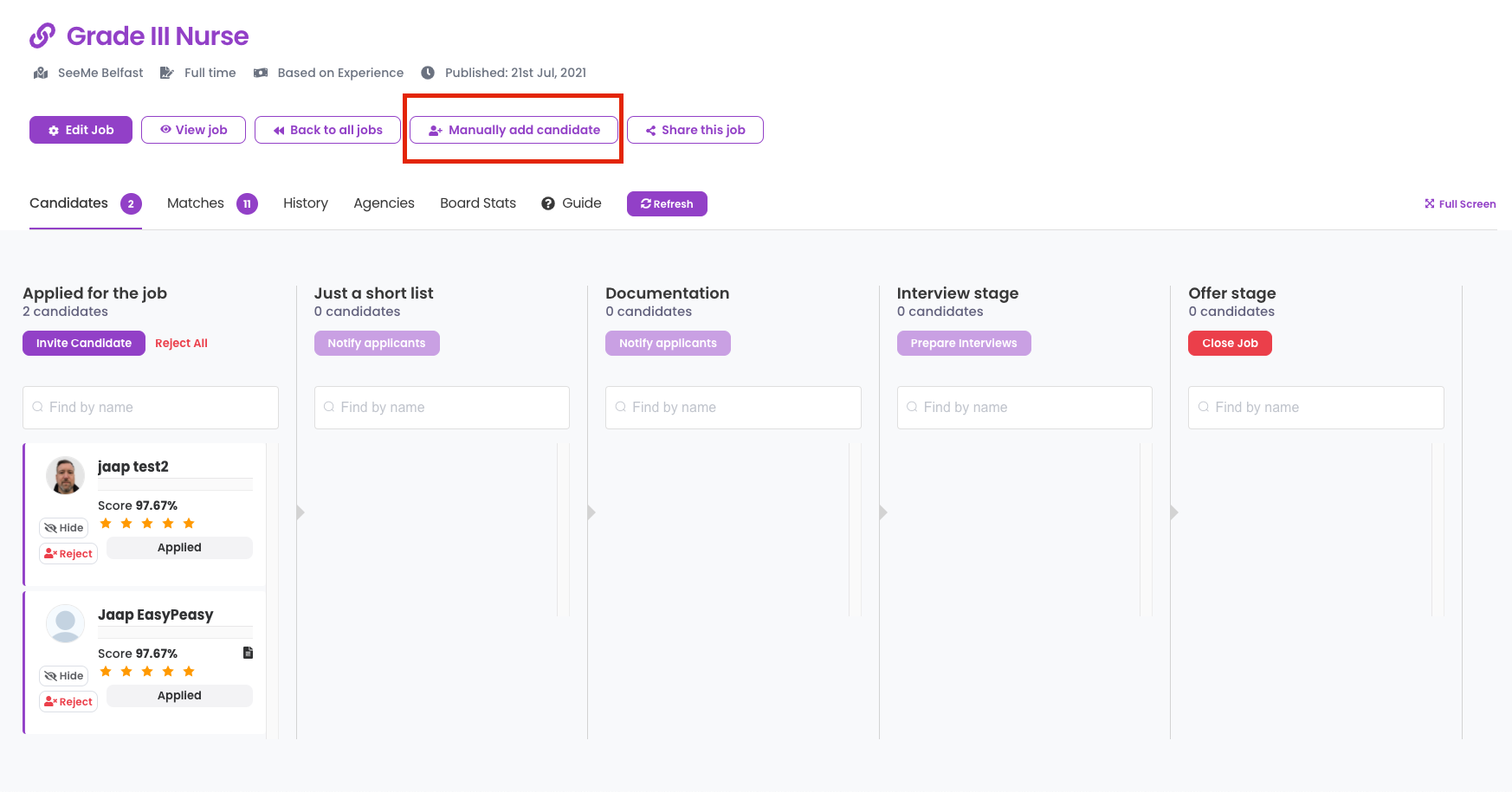The width and height of the screenshot is (1512, 792).
Task: Click the Offer stage column heading
Action: pos(1232,293)
